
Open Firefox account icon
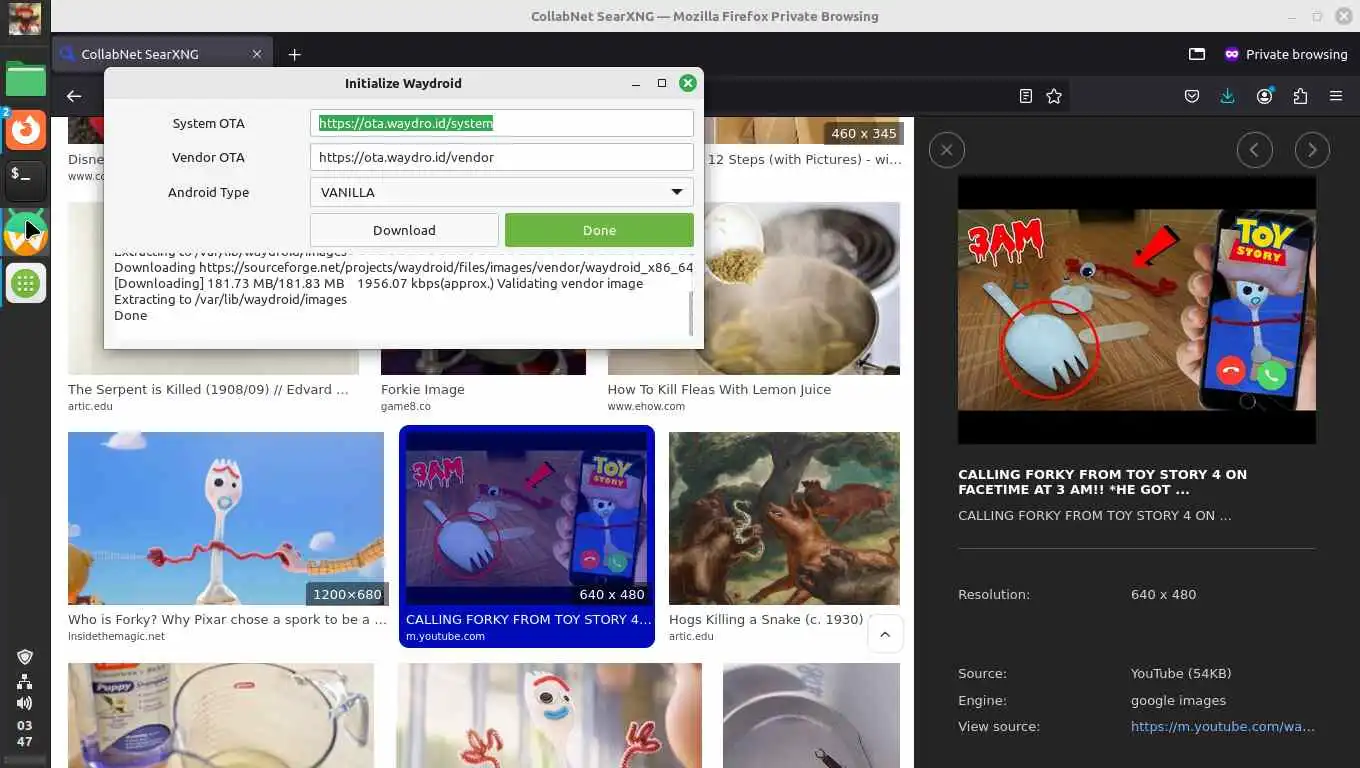tap(1265, 96)
